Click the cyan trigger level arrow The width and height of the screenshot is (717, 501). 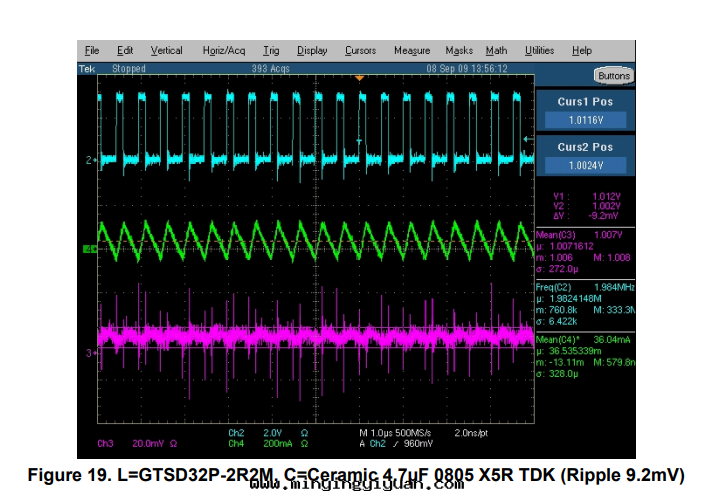[x=527, y=140]
